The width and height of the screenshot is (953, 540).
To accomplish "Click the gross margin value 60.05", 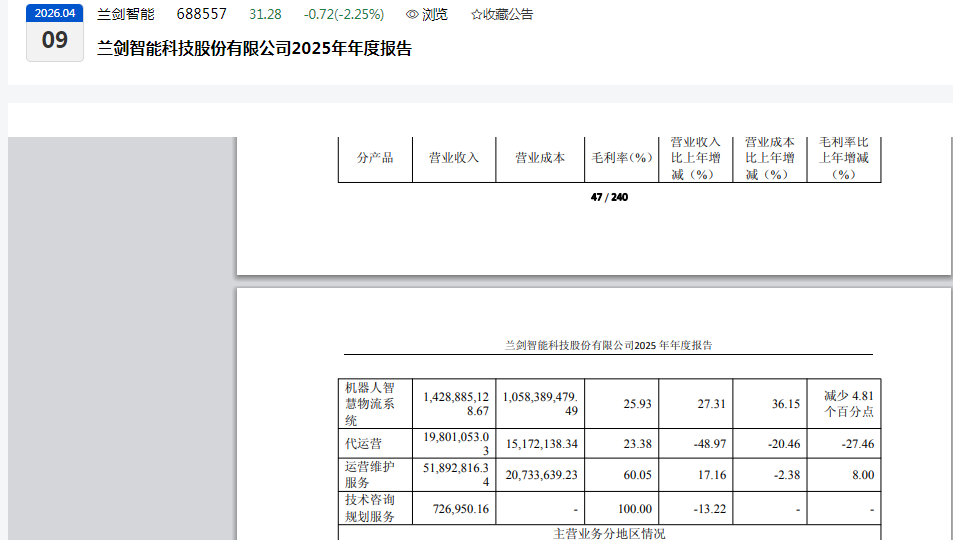I will 638,476.
